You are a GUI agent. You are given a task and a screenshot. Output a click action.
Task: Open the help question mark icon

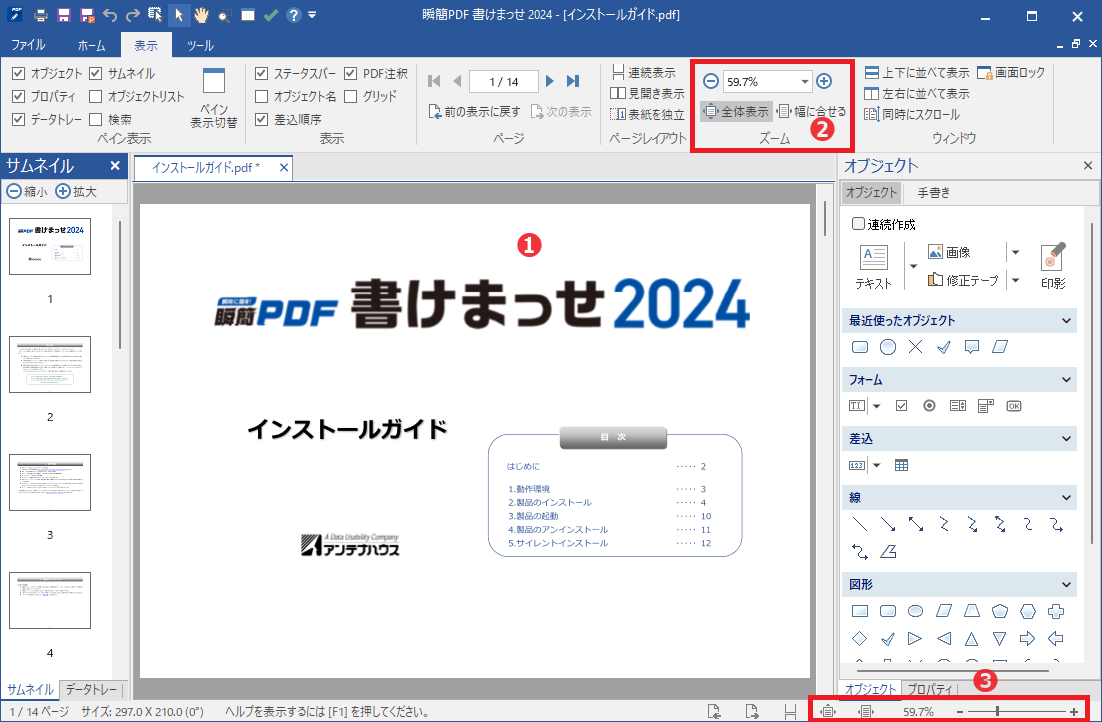coord(294,15)
